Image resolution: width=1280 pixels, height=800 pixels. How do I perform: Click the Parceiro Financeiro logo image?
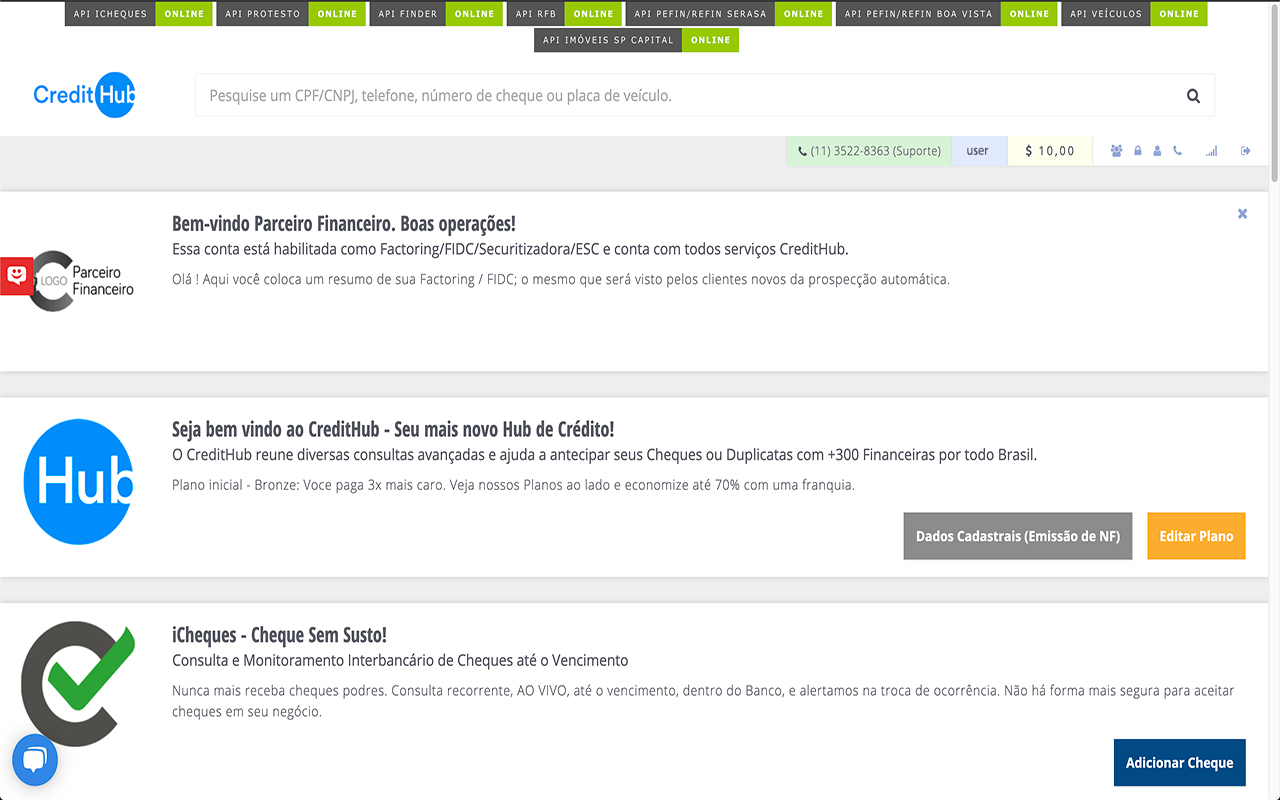pos(82,281)
